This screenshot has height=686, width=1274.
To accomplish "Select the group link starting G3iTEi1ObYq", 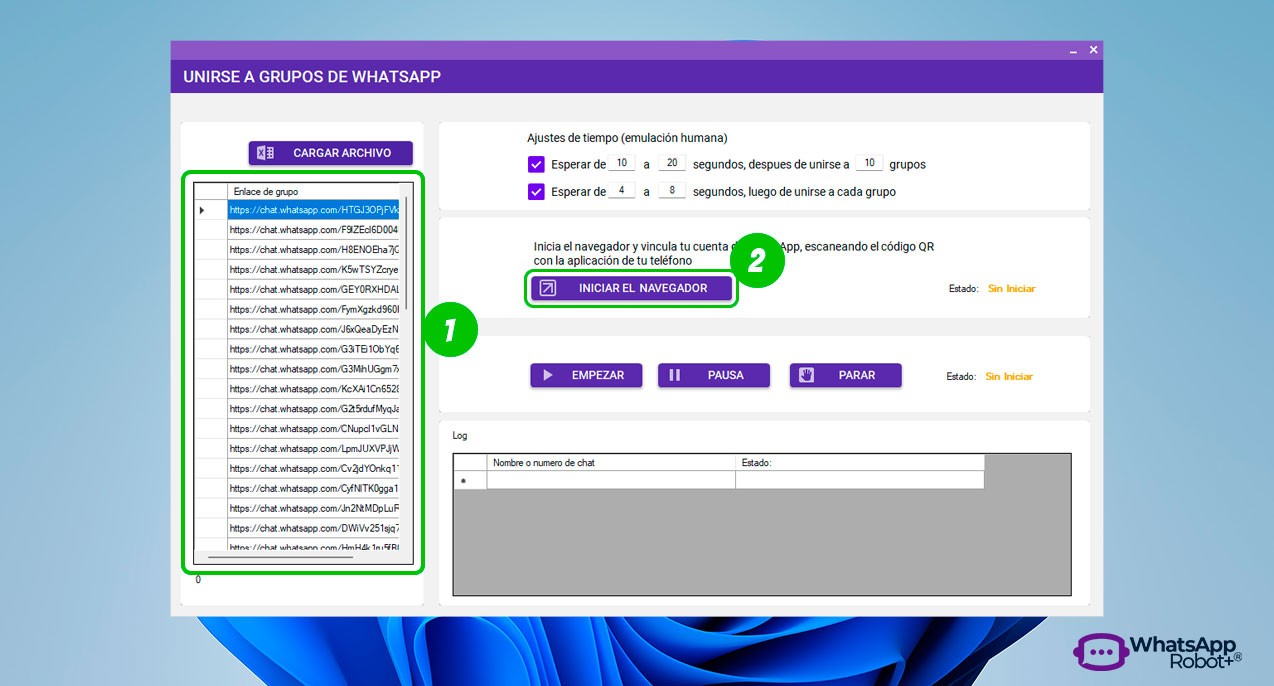I will 313,349.
